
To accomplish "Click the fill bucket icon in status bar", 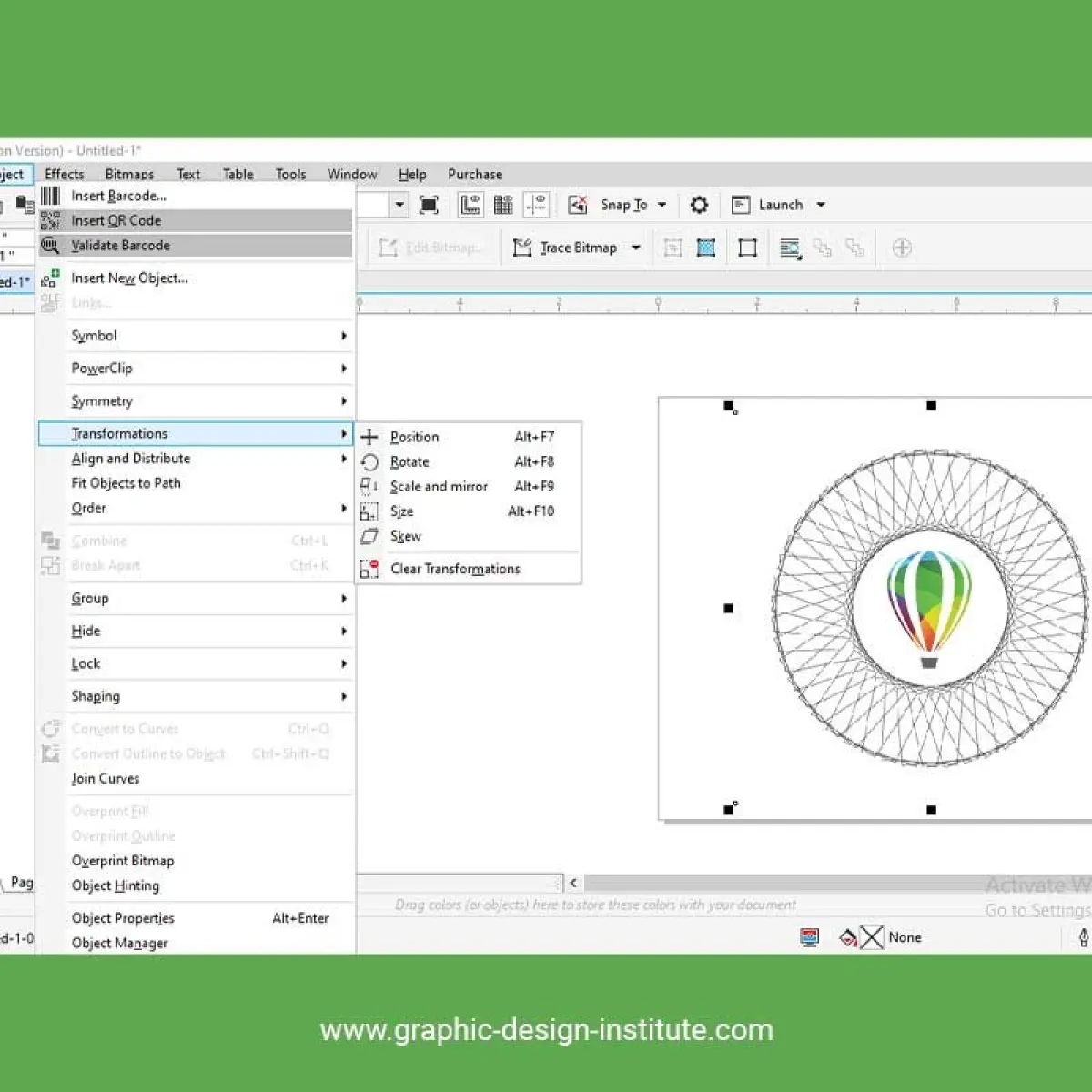I will (847, 937).
